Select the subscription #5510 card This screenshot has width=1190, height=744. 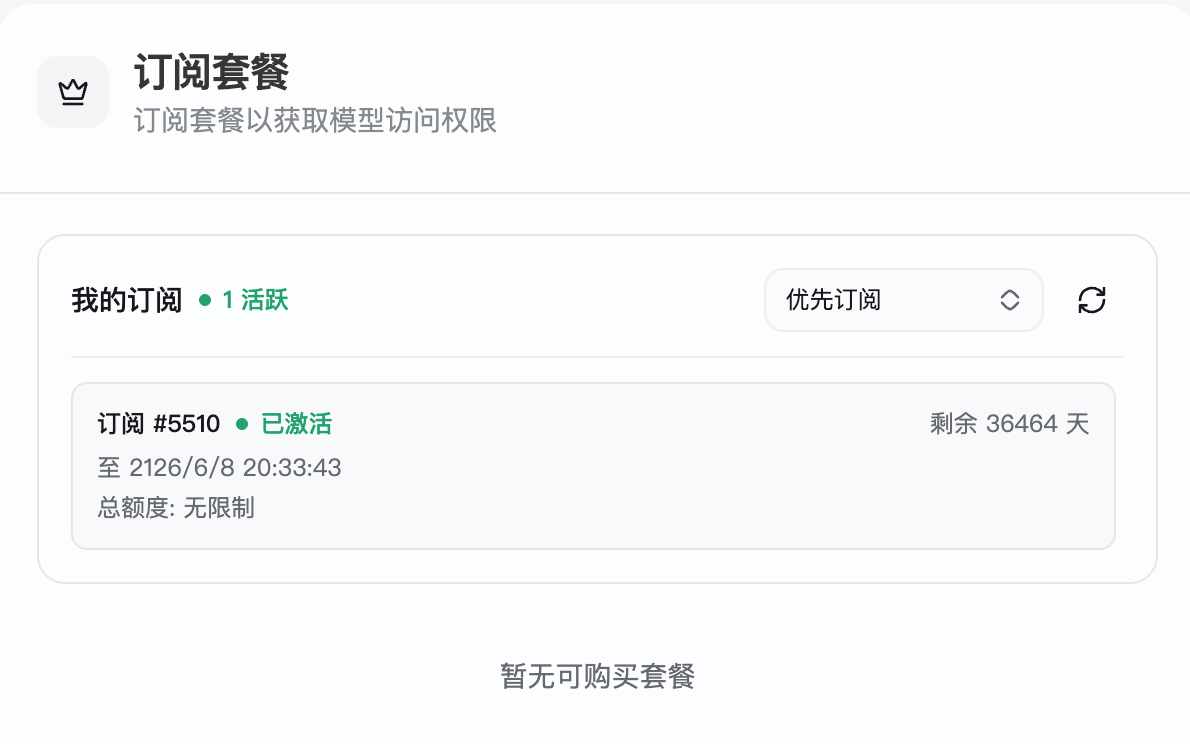pyautogui.click(x=593, y=465)
